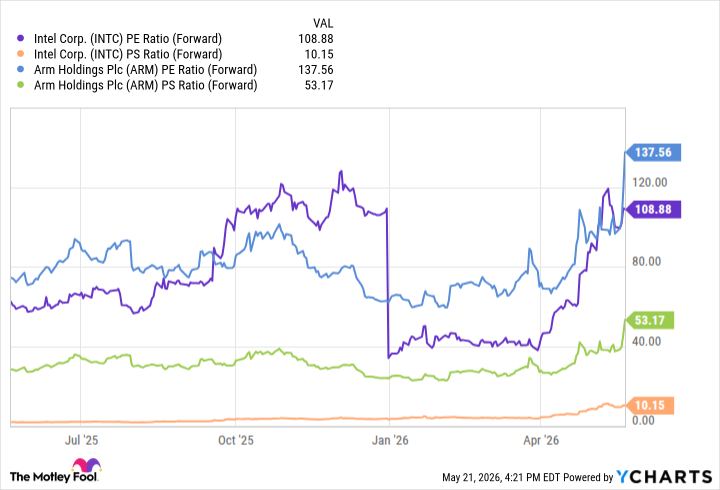720x490 pixels.
Task: Click the Jul '25 x-axis label
Action: tap(81, 440)
